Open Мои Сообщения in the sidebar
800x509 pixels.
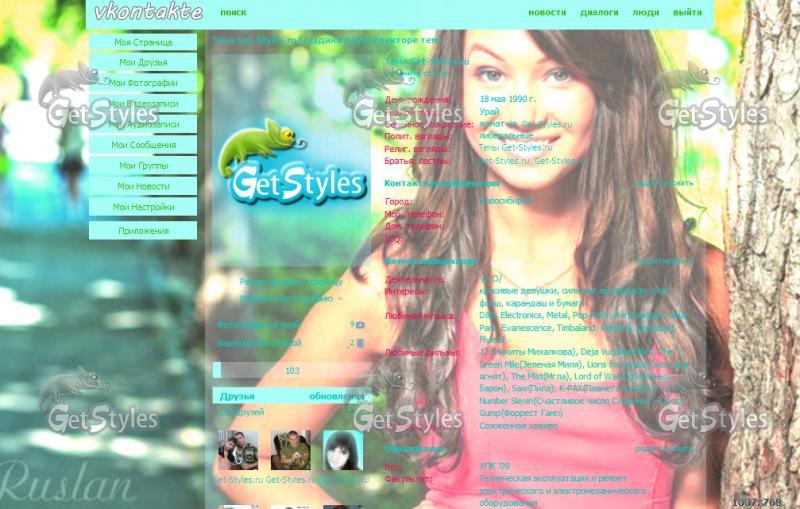pyautogui.click(x=143, y=145)
